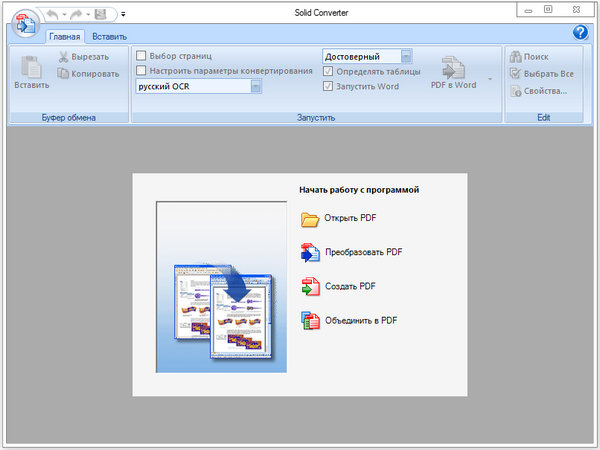Click the Запустить group label

(x=316, y=117)
